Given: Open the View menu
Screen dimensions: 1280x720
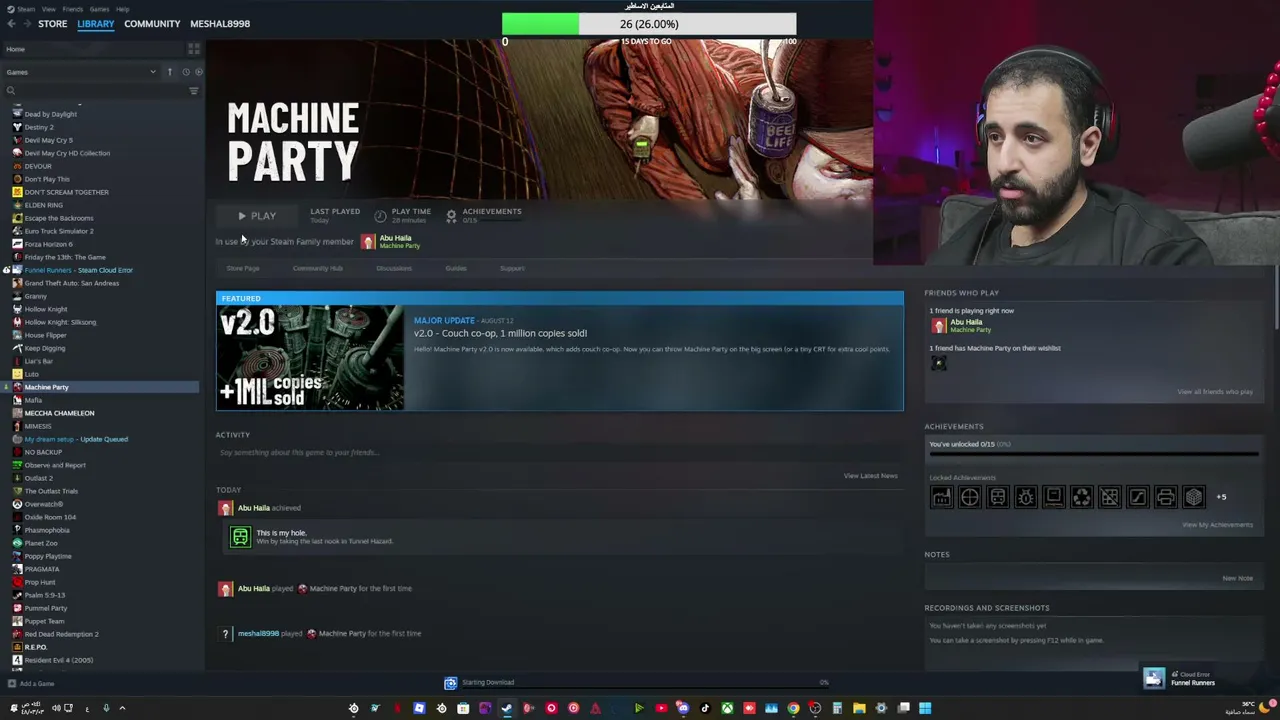Looking at the screenshot, I should tap(48, 9).
